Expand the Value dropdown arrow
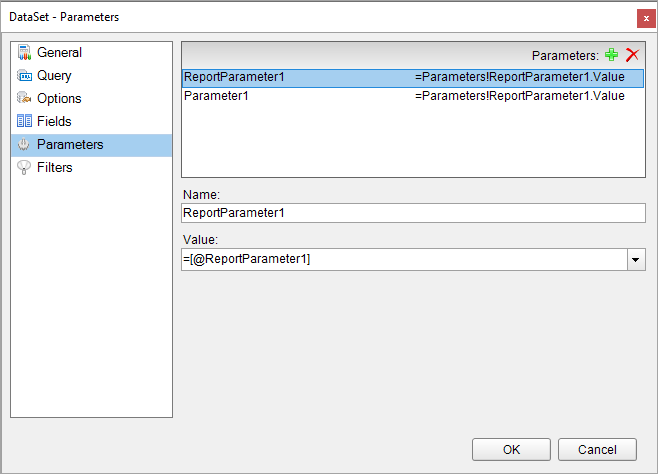This screenshot has width=658, height=474. [636, 260]
